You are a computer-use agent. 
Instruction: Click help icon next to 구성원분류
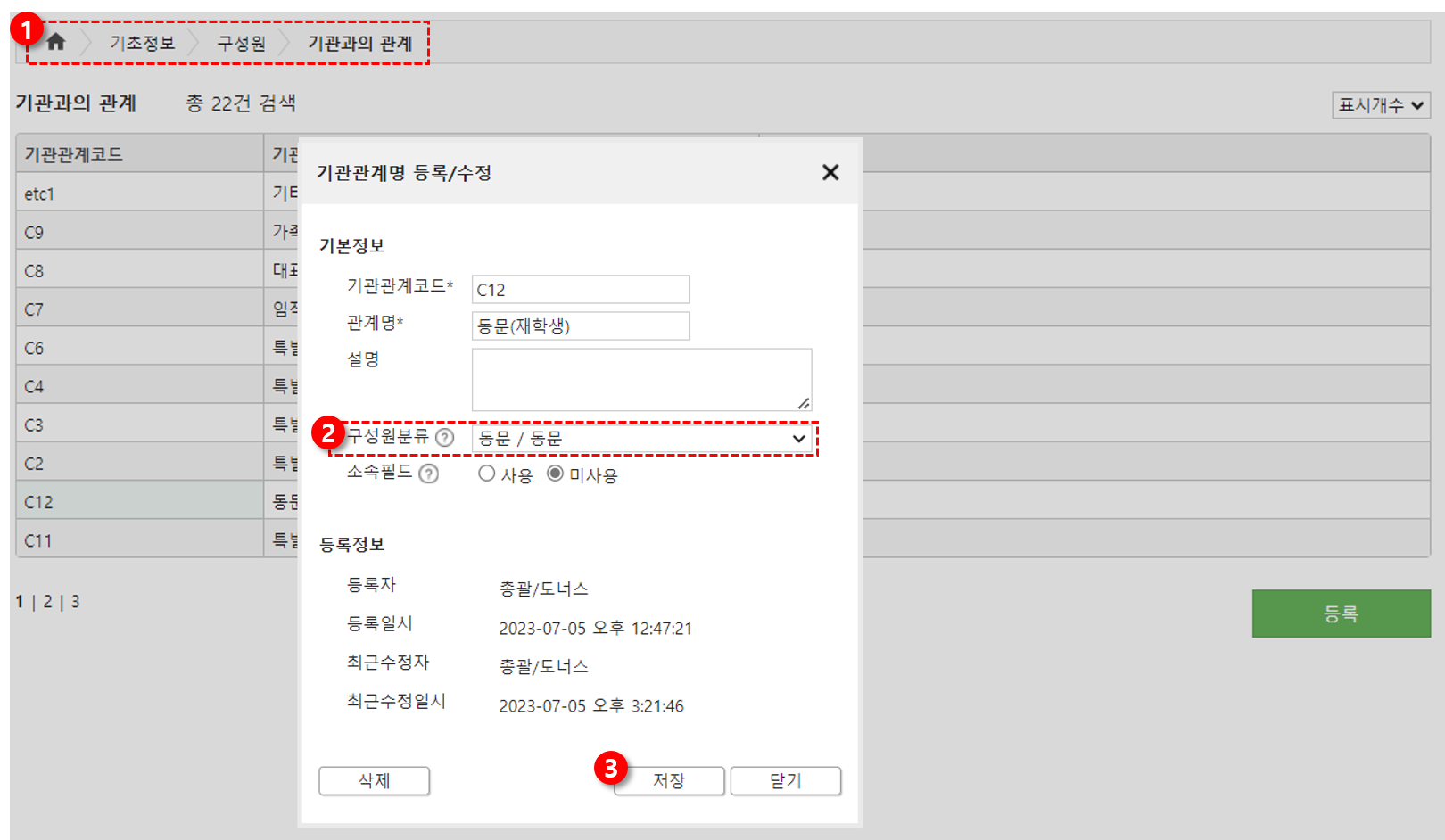click(444, 437)
